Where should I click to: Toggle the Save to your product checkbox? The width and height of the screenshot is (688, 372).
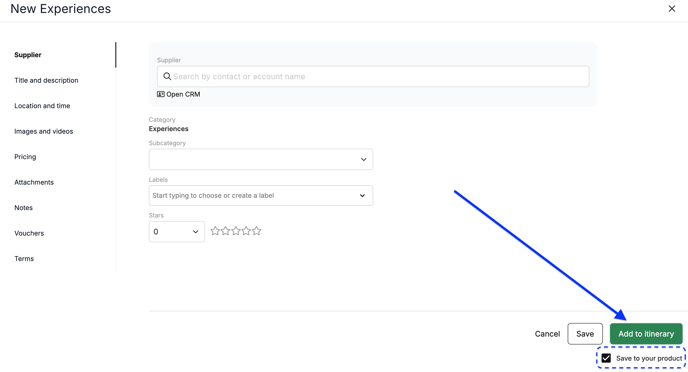[x=606, y=358]
